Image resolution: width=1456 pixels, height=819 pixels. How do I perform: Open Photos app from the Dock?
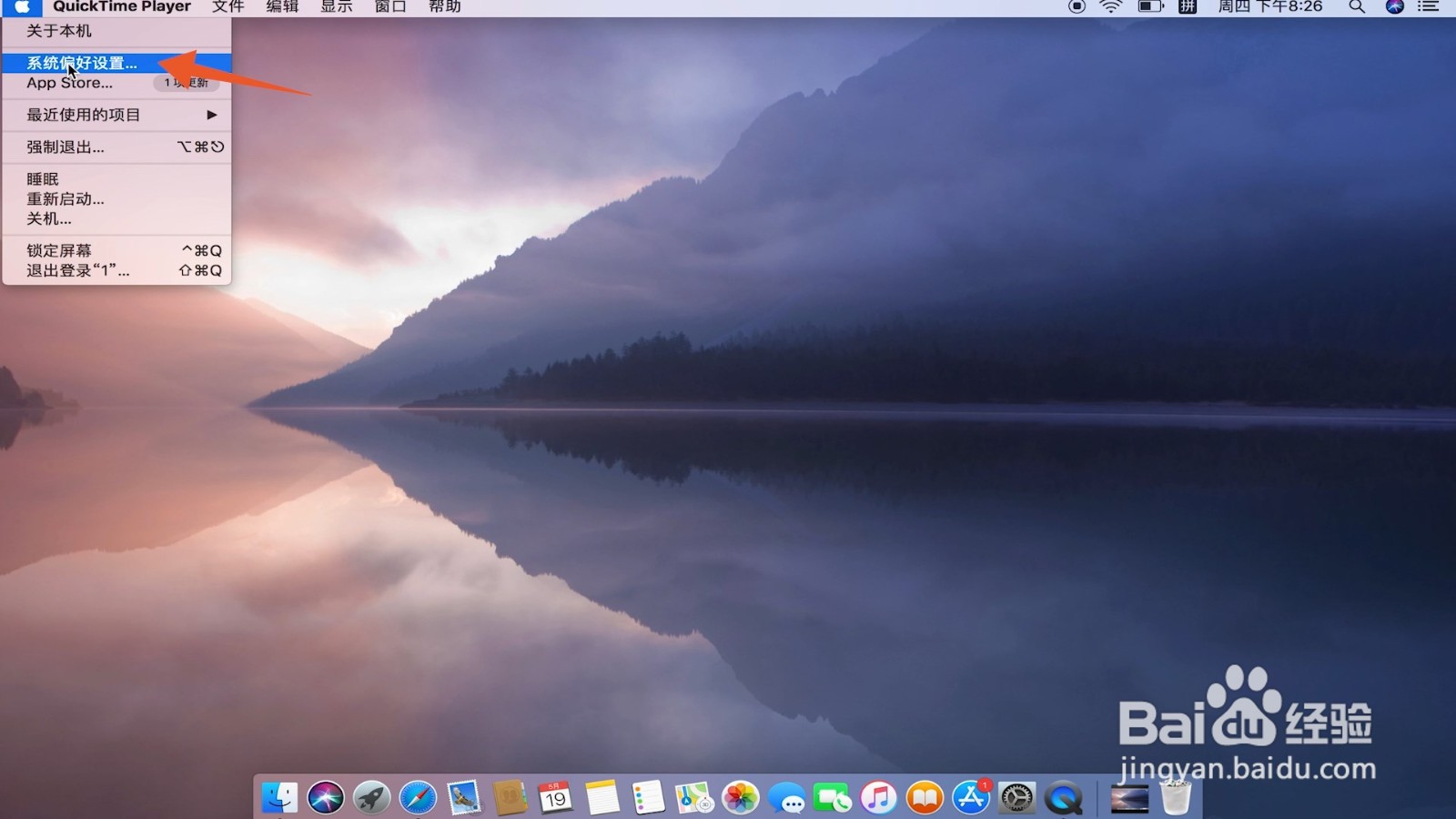[741, 798]
